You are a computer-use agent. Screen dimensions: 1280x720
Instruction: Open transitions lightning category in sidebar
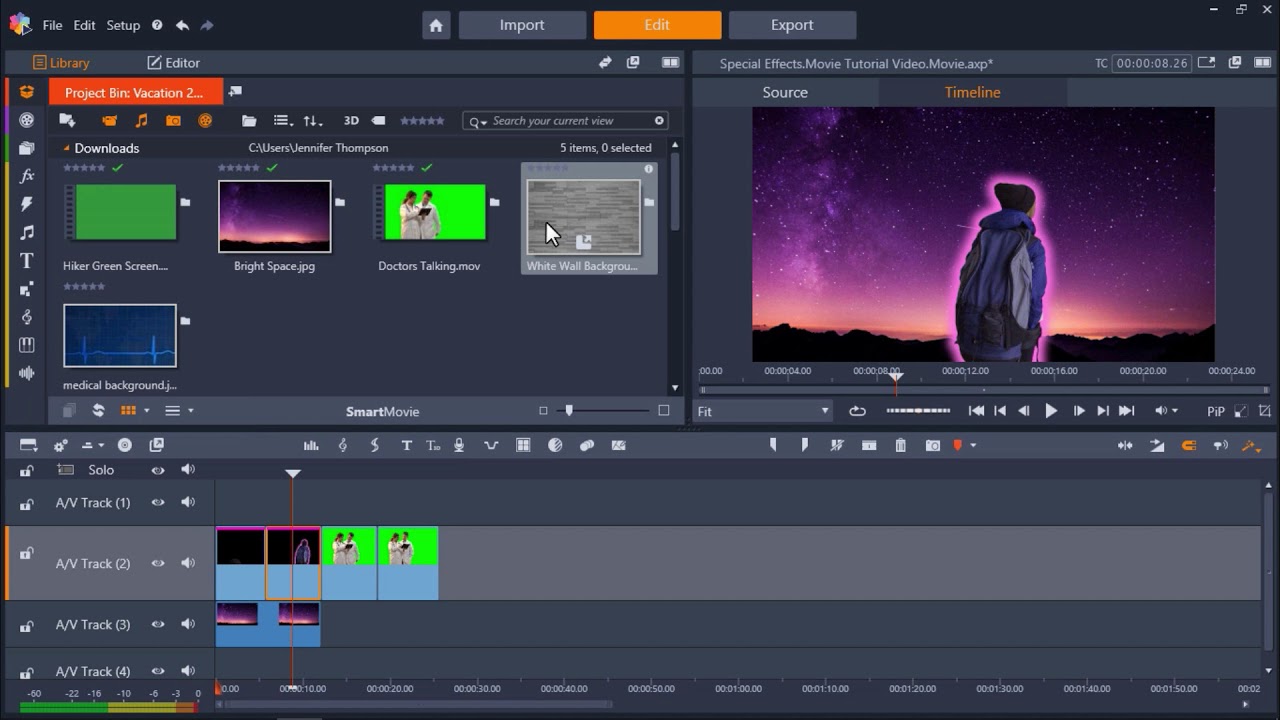point(27,203)
